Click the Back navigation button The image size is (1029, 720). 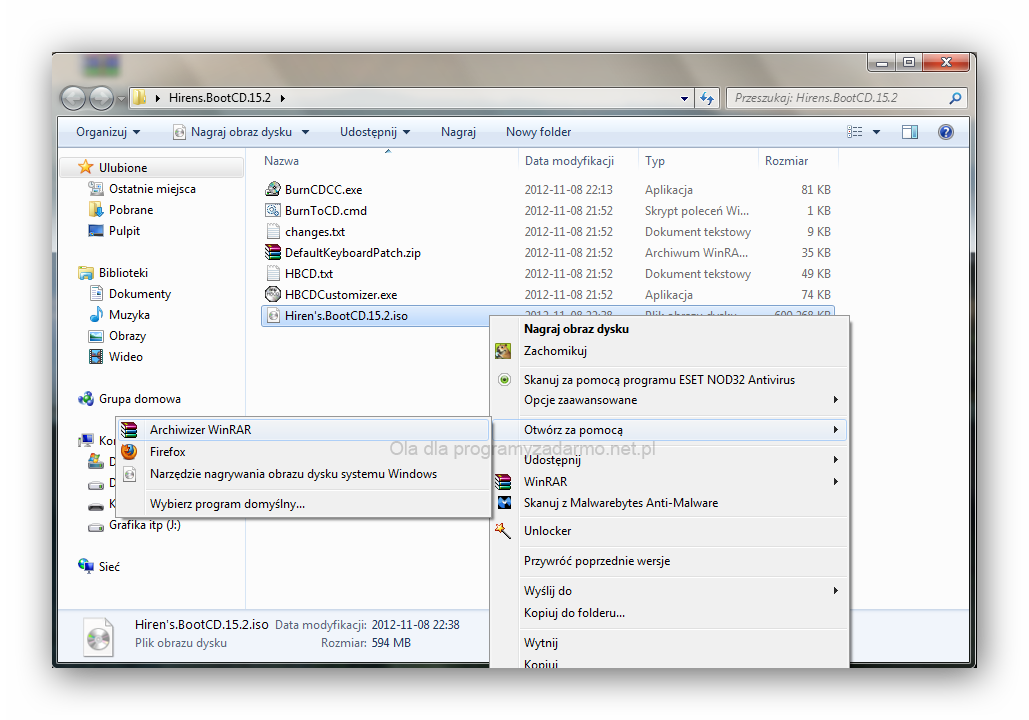pos(74,99)
